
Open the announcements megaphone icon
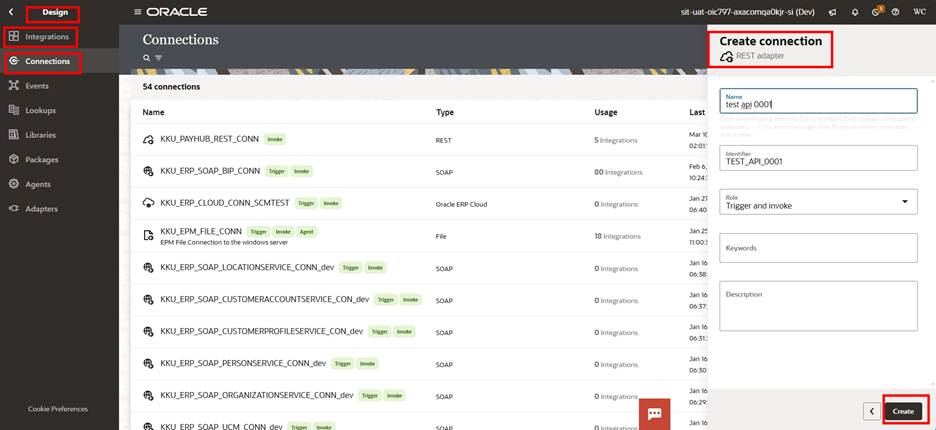point(833,12)
